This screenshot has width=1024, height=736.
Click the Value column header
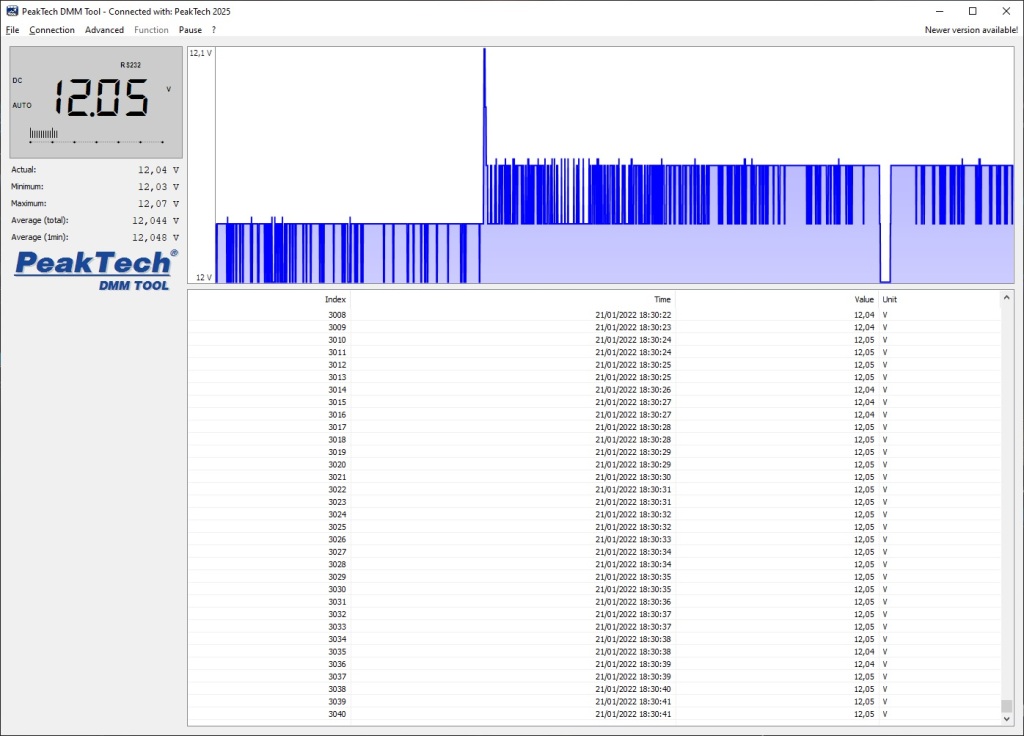tap(863, 299)
